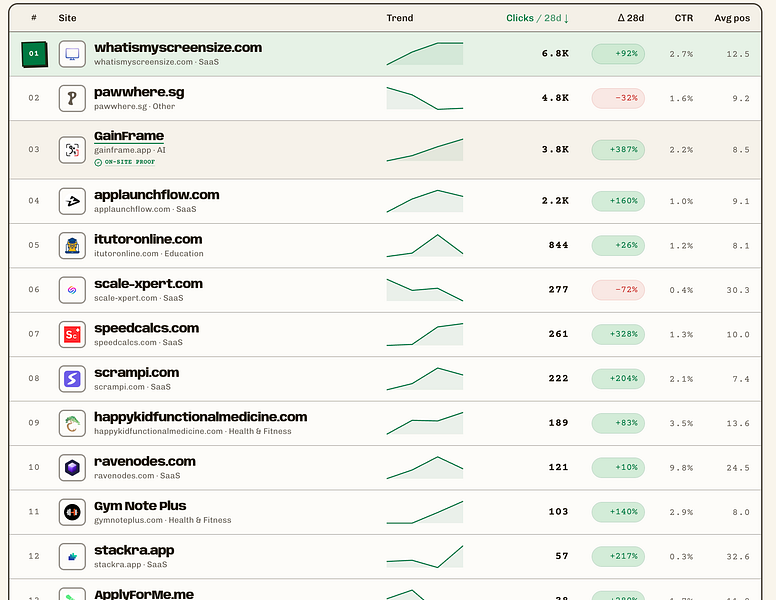Click the 32.6 average position value

[738, 557]
